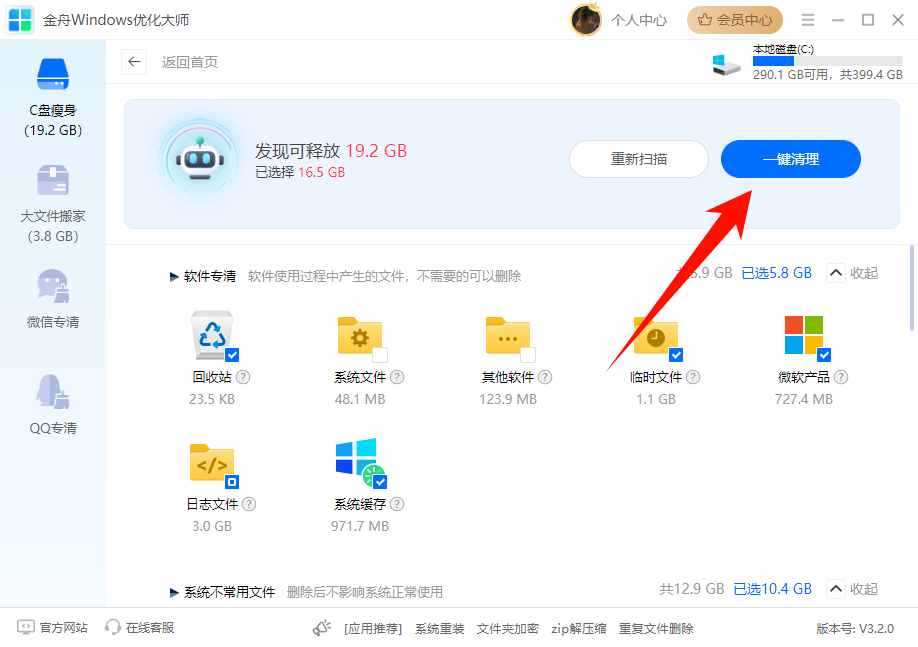Open 个人中心
This screenshot has width=918, height=647.
click(x=639, y=19)
